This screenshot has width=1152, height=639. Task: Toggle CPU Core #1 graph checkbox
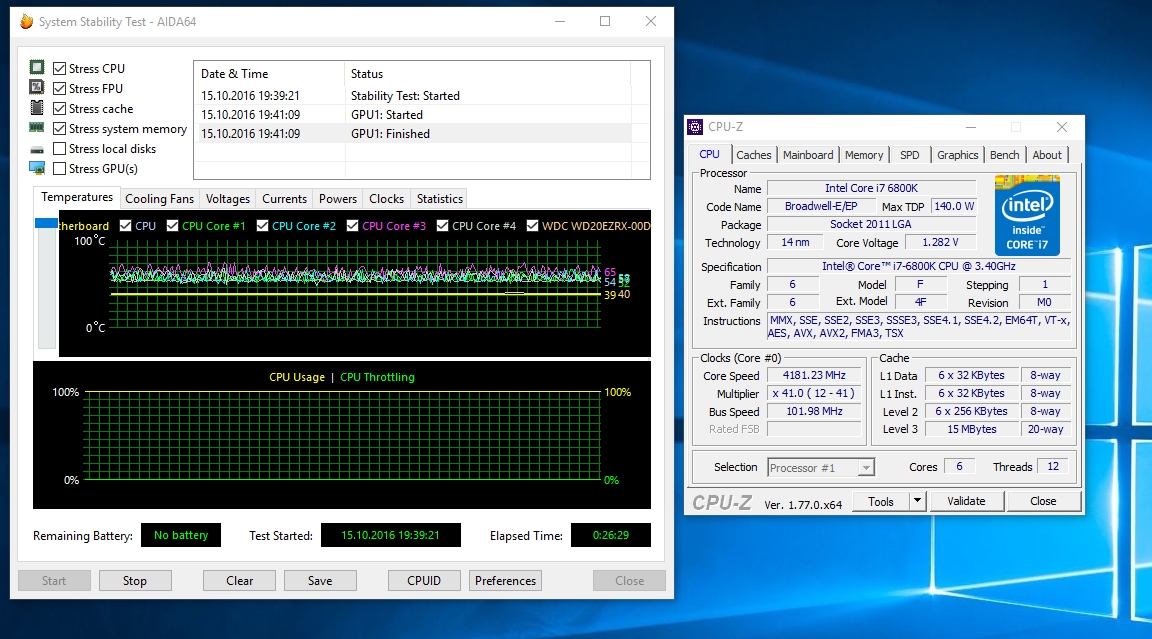(173, 225)
